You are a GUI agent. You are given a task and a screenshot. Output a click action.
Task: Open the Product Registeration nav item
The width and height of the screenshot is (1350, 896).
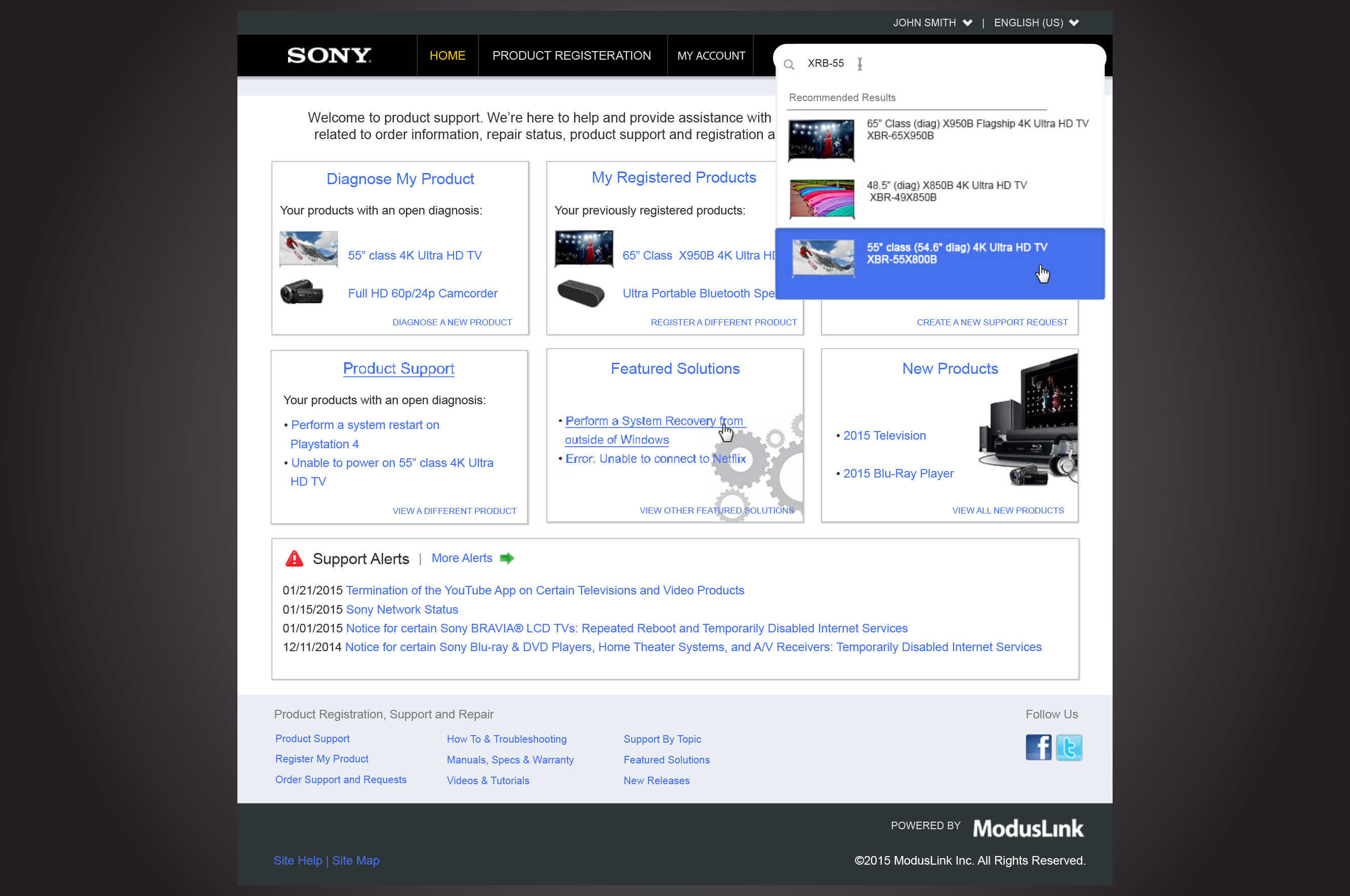click(x=571, y=56)
